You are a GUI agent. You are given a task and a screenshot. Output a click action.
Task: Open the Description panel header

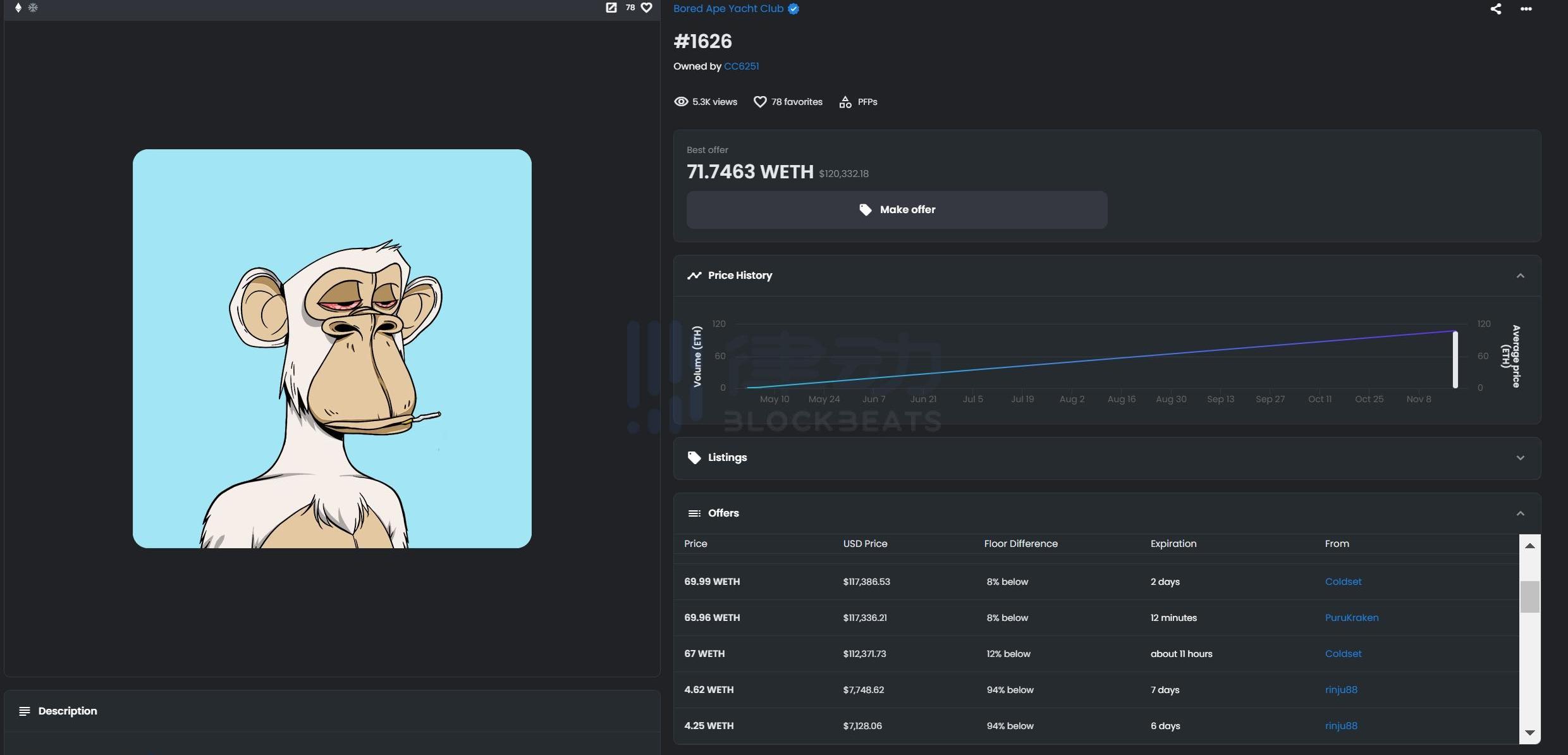coord(67,711)
